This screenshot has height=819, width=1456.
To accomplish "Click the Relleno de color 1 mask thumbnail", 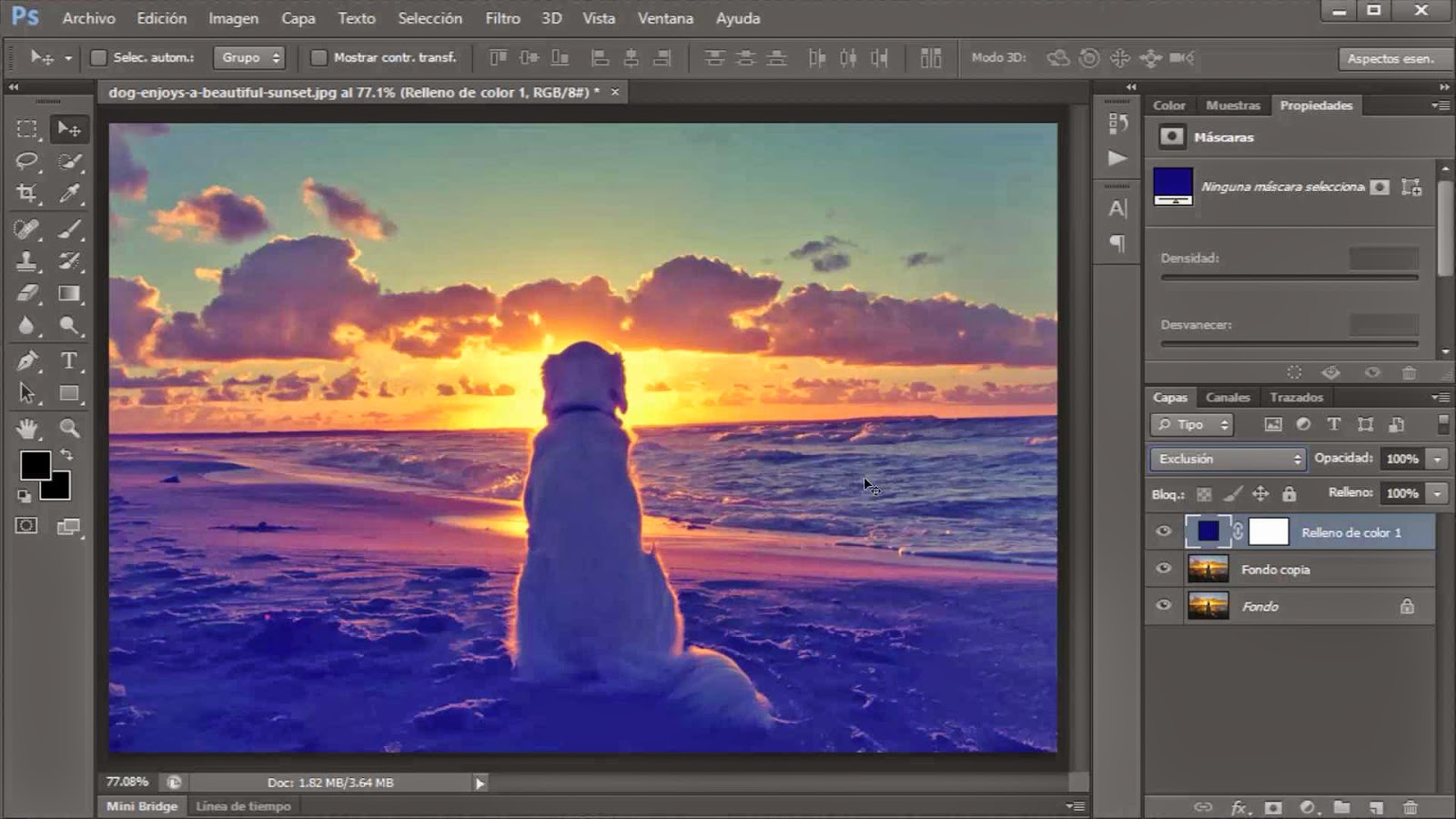I will click(1269, 531).
